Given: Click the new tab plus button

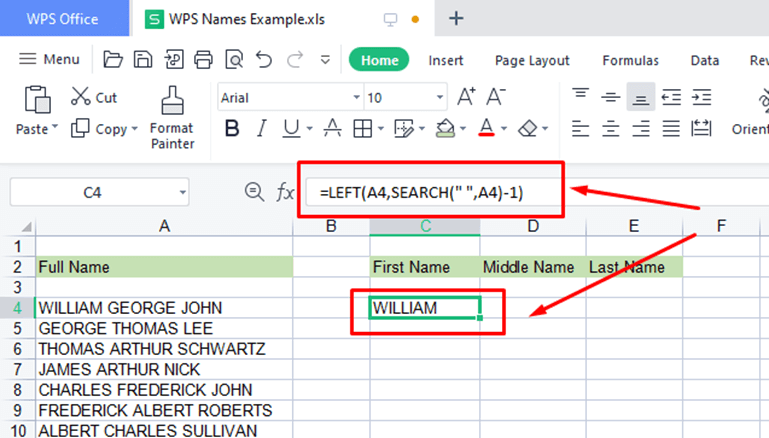Looking at the screenshot, I should (456, 18).
